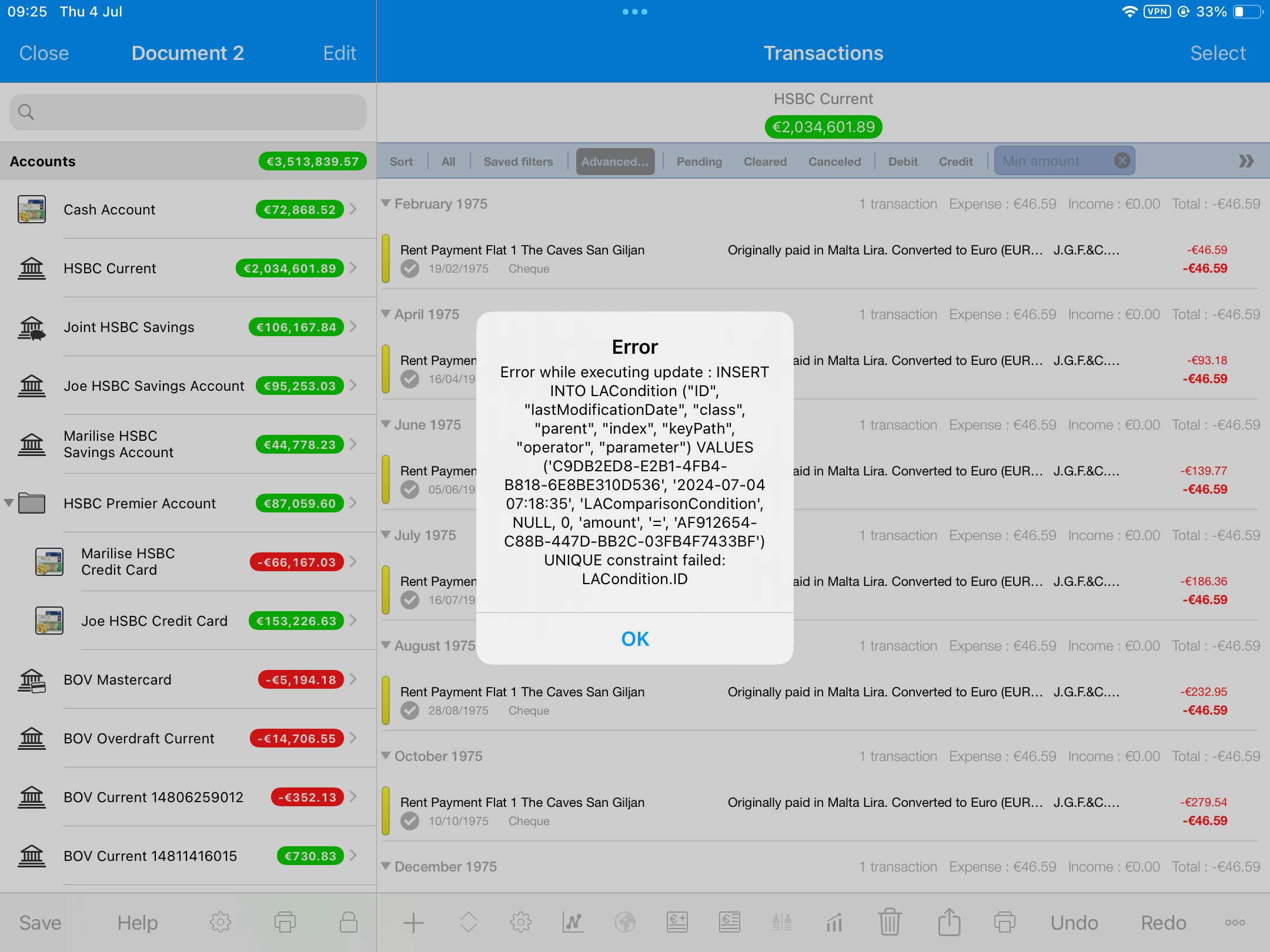Expand more filters with the double chevron

click(1246, 161)
